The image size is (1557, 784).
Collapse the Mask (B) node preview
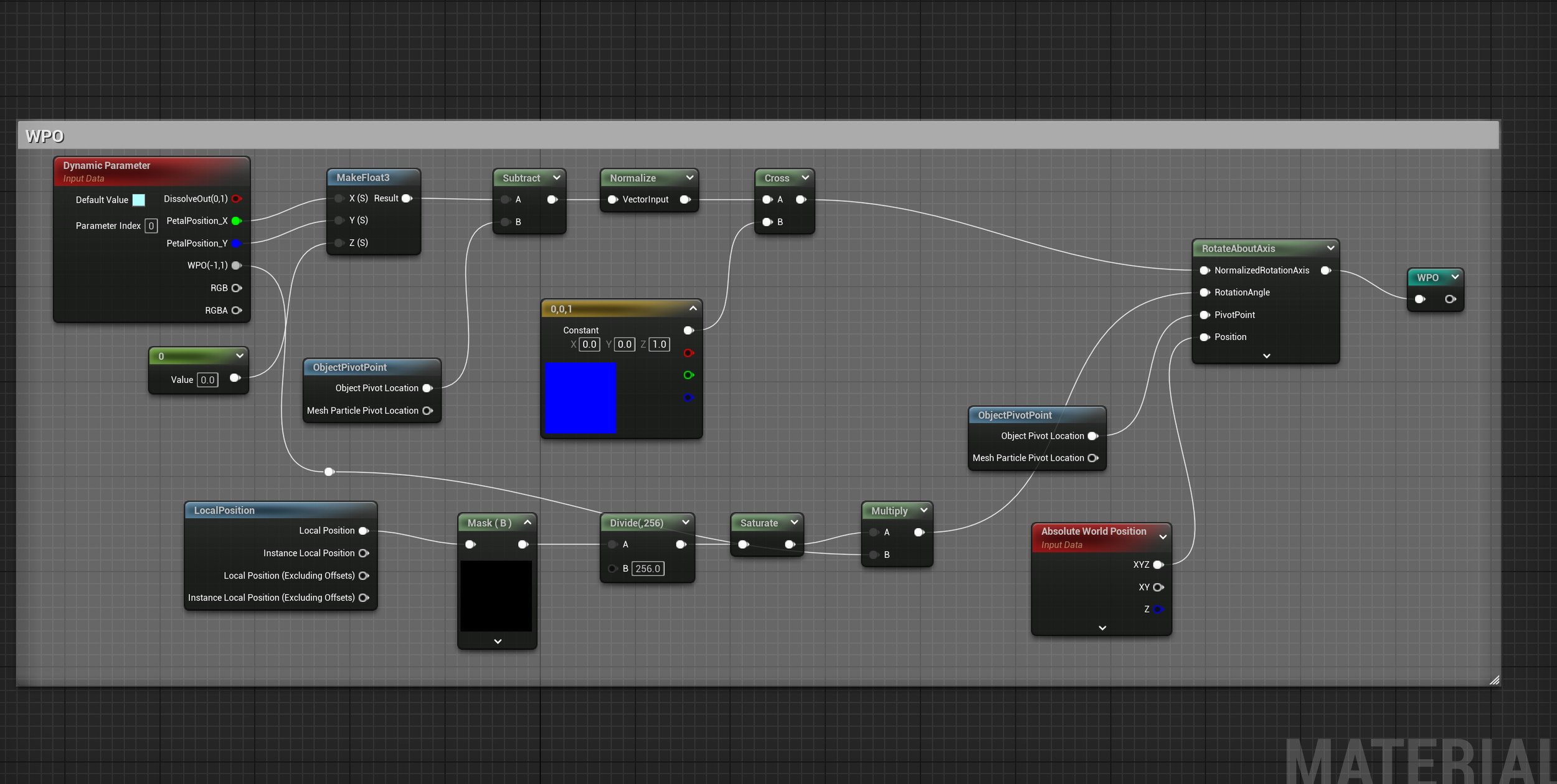pos(527,523)
